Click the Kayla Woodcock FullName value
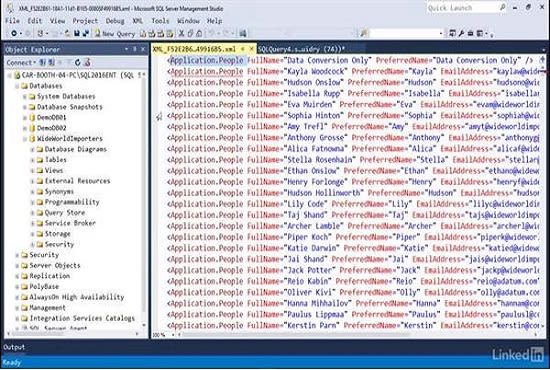The width and height of the screenshot is (550, 370). 315,71
